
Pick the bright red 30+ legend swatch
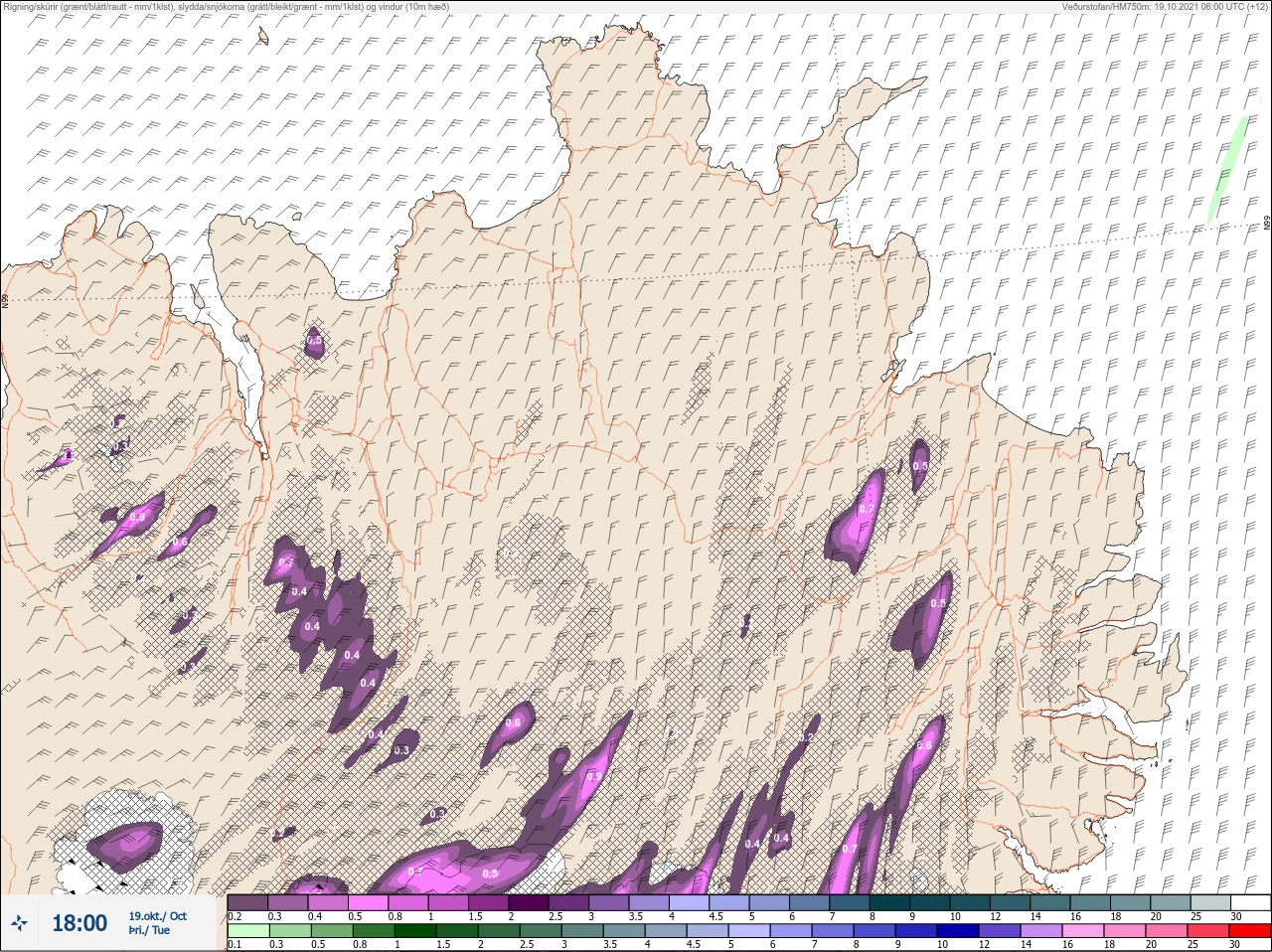coord(1250,931)
